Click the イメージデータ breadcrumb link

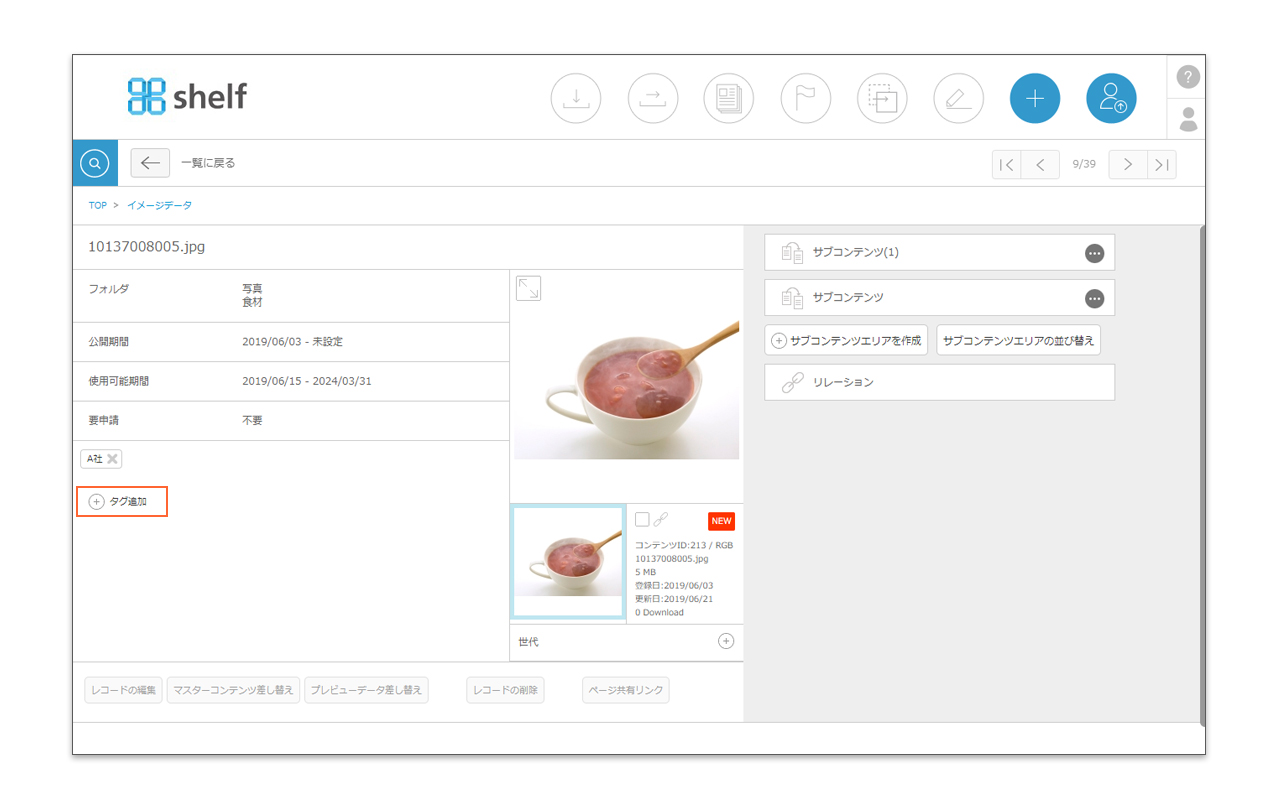pyautogui.click(x=159, y=205)
